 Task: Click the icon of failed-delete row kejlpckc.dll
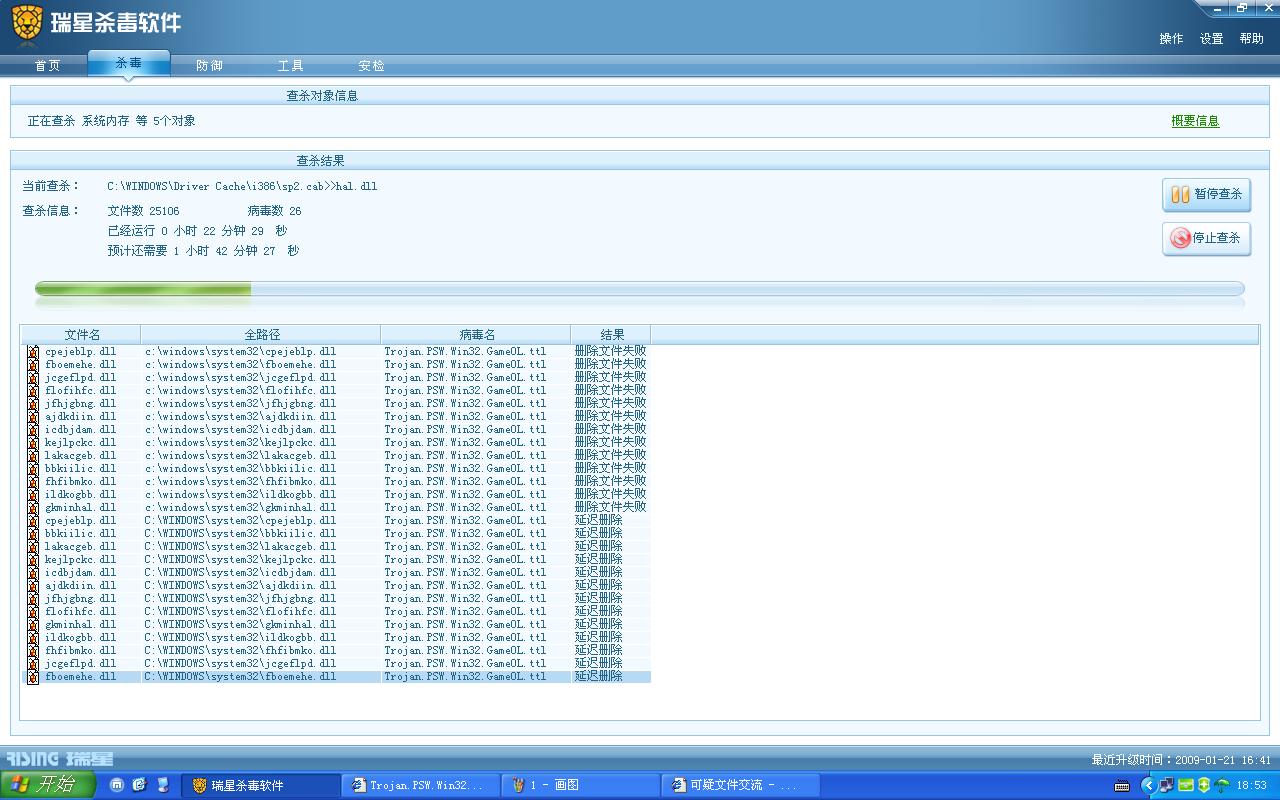[x=33, y=443]
